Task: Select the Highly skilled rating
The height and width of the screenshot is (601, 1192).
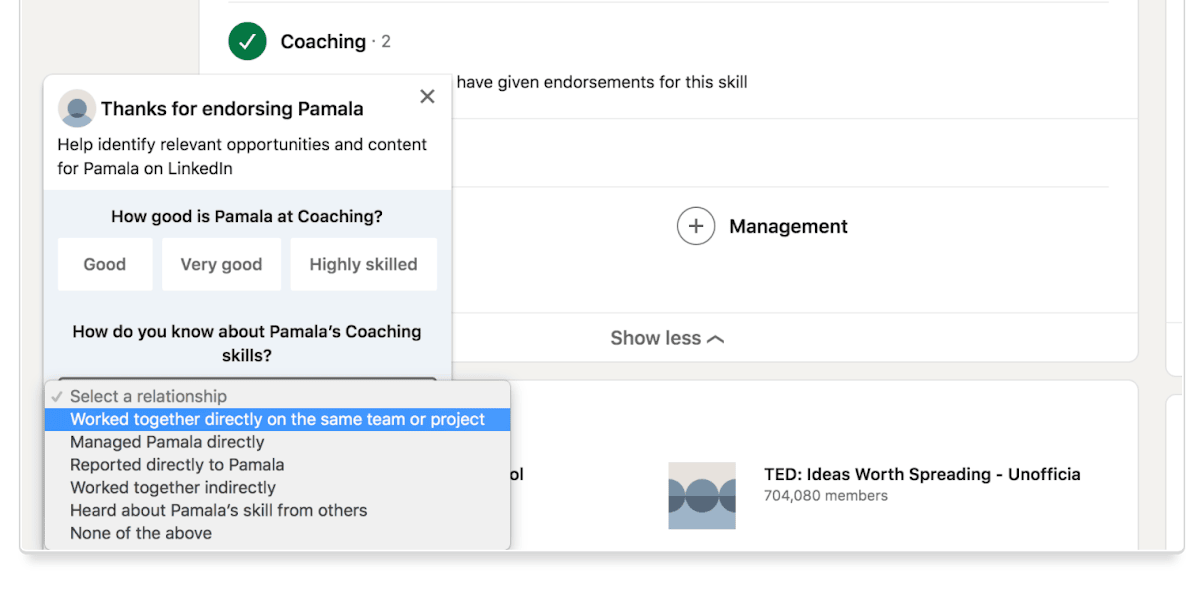Action: pyautogui.click(x=363, y=264)
